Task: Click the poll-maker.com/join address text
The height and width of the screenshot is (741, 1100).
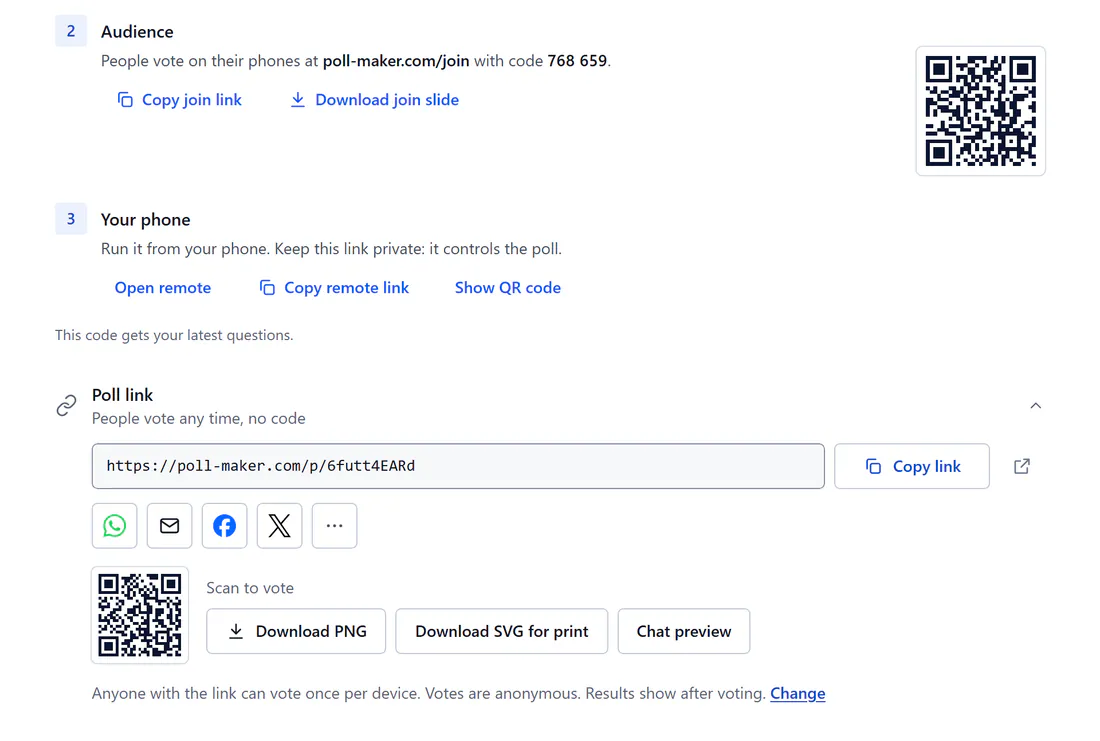Action: [396, 61]
